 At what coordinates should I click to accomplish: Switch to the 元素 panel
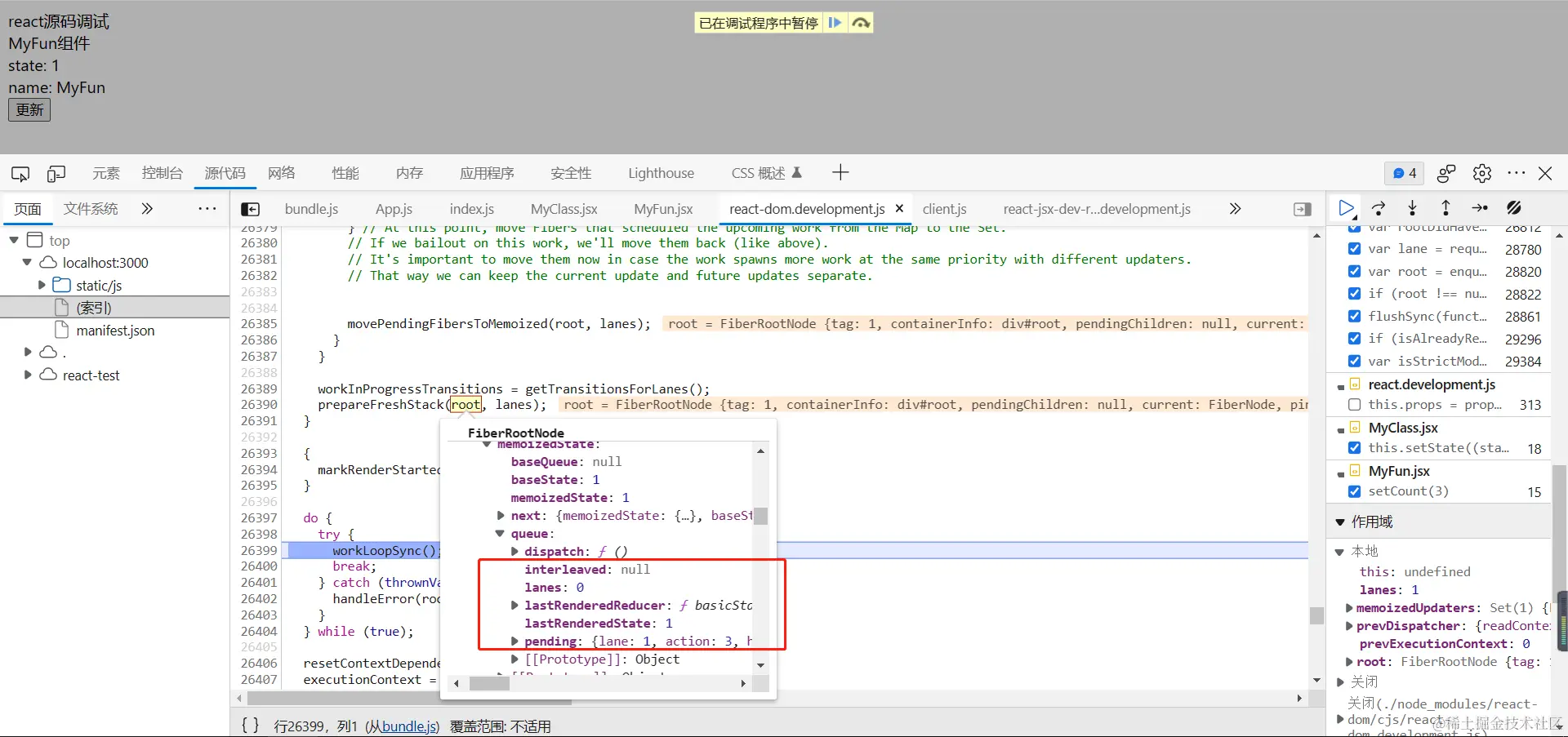106,173
